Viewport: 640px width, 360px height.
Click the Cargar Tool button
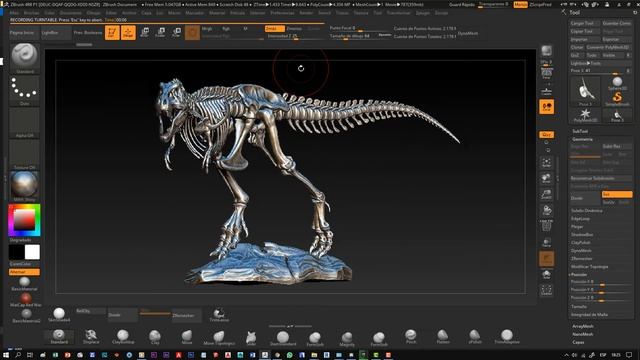(585, 23)
